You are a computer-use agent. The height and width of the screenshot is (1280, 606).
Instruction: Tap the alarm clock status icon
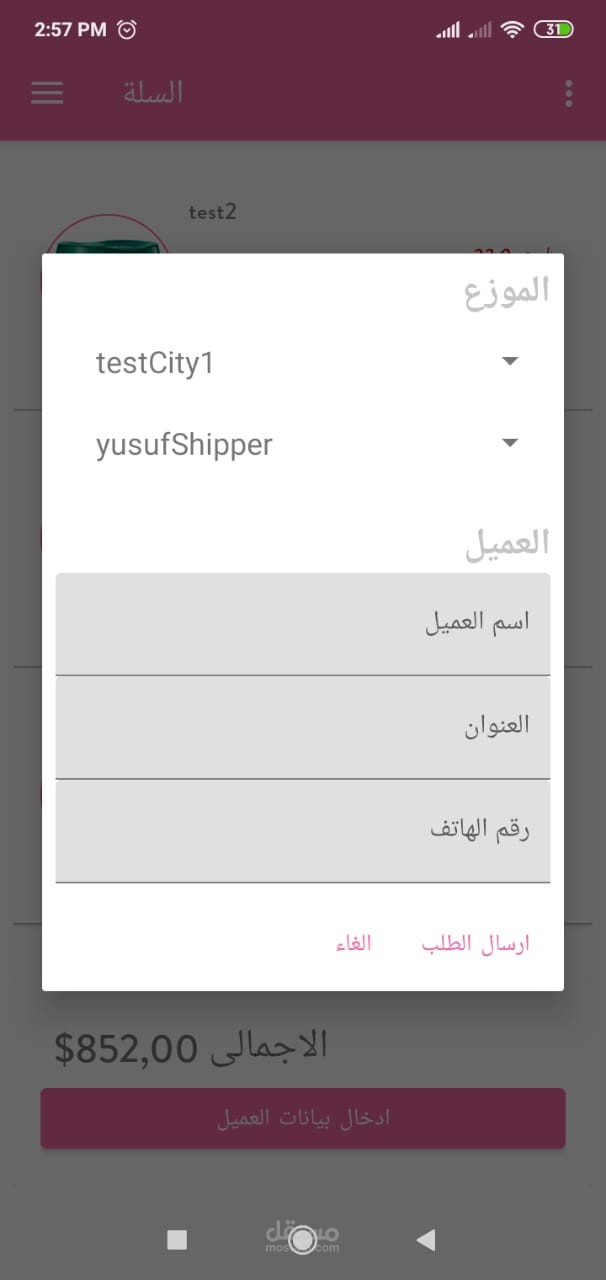click(x=127, y=30)
